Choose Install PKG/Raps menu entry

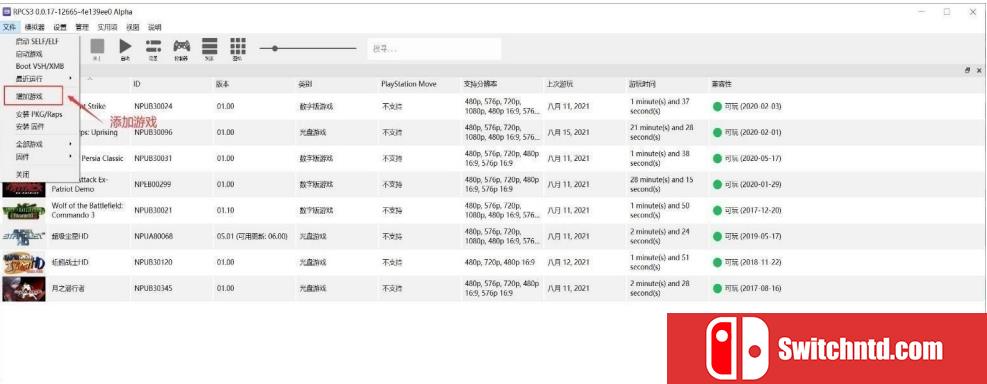pyautogui.click(x=40, y=115)
